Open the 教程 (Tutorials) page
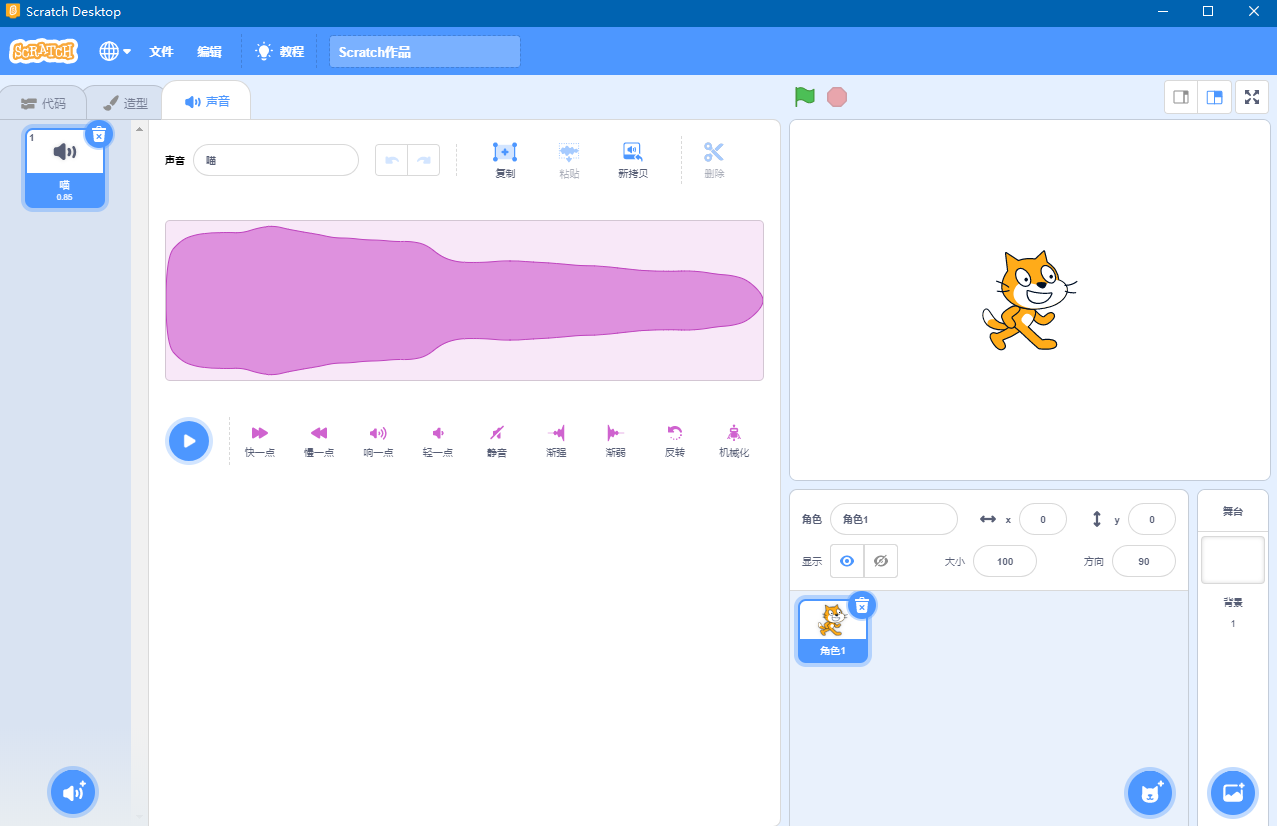 pyautogui.click(x=279, y=51)
